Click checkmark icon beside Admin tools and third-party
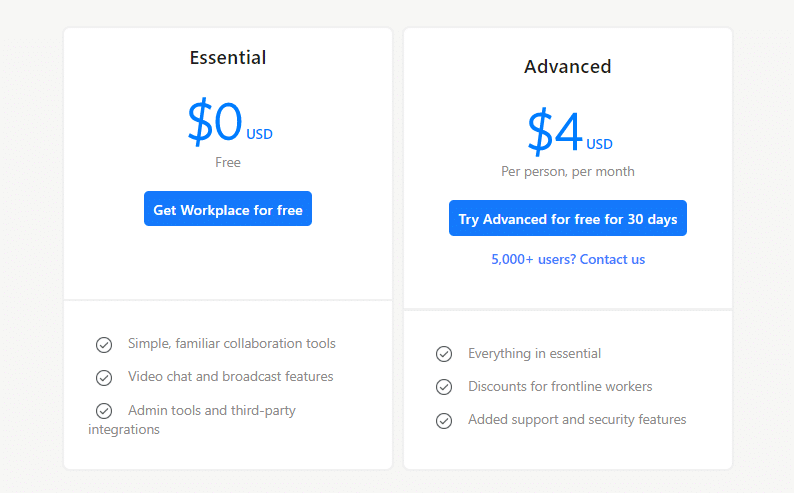Image resolution: width=794 pixels, height=493 pixels. tap(104, 411)
